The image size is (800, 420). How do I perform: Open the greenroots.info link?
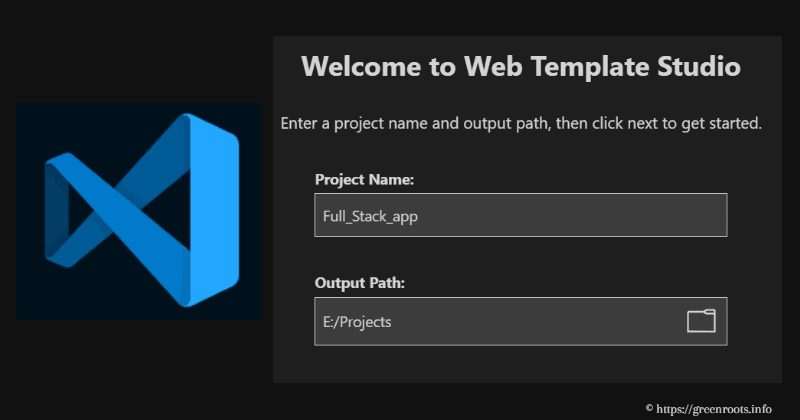(715, 408)
